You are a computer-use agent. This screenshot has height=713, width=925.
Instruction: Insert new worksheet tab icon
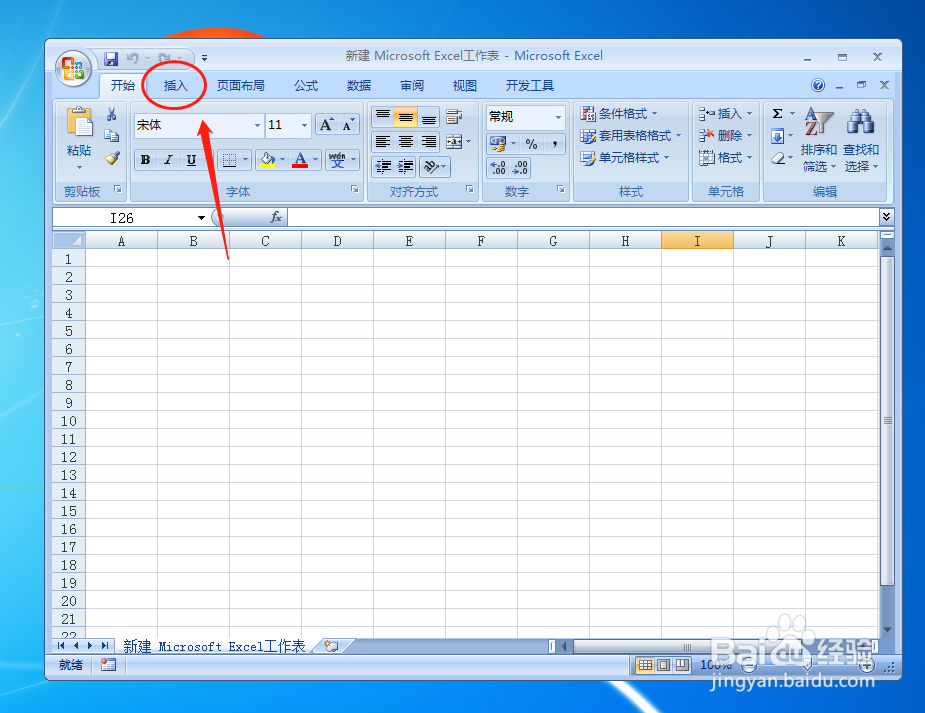(332, 646)
